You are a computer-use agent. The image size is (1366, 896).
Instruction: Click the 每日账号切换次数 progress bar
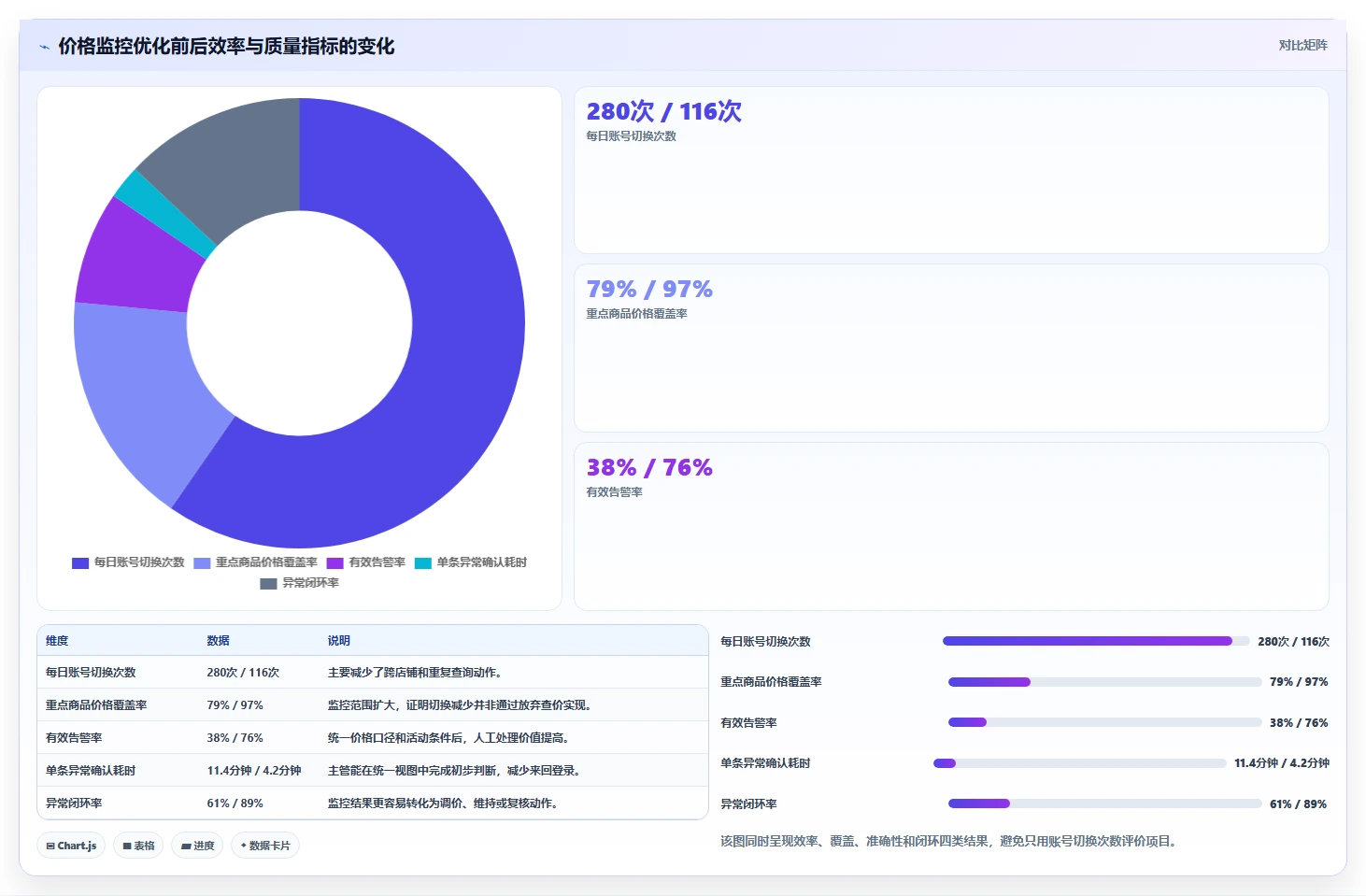pos(1095,641)
